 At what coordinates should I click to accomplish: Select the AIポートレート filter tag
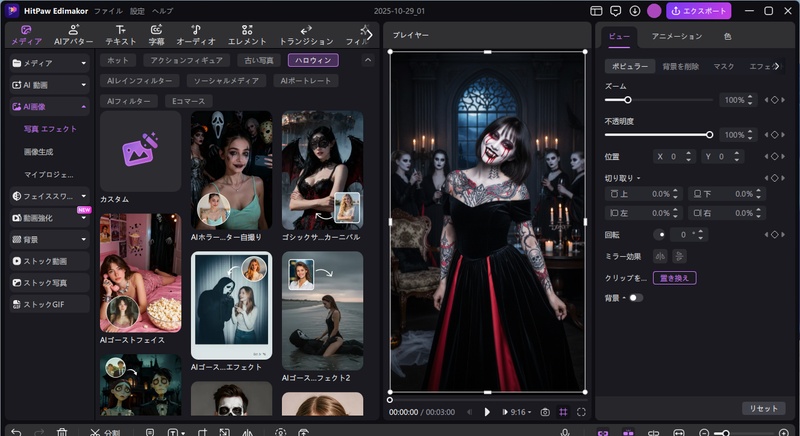click(x=306, y=81)
